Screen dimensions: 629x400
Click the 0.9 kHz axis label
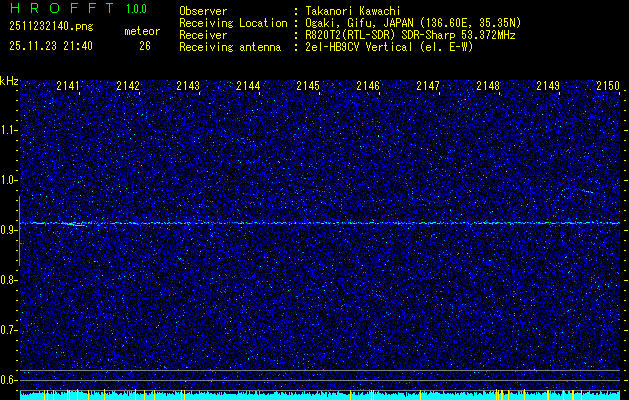pyautogui.click(x=8, y=230)
